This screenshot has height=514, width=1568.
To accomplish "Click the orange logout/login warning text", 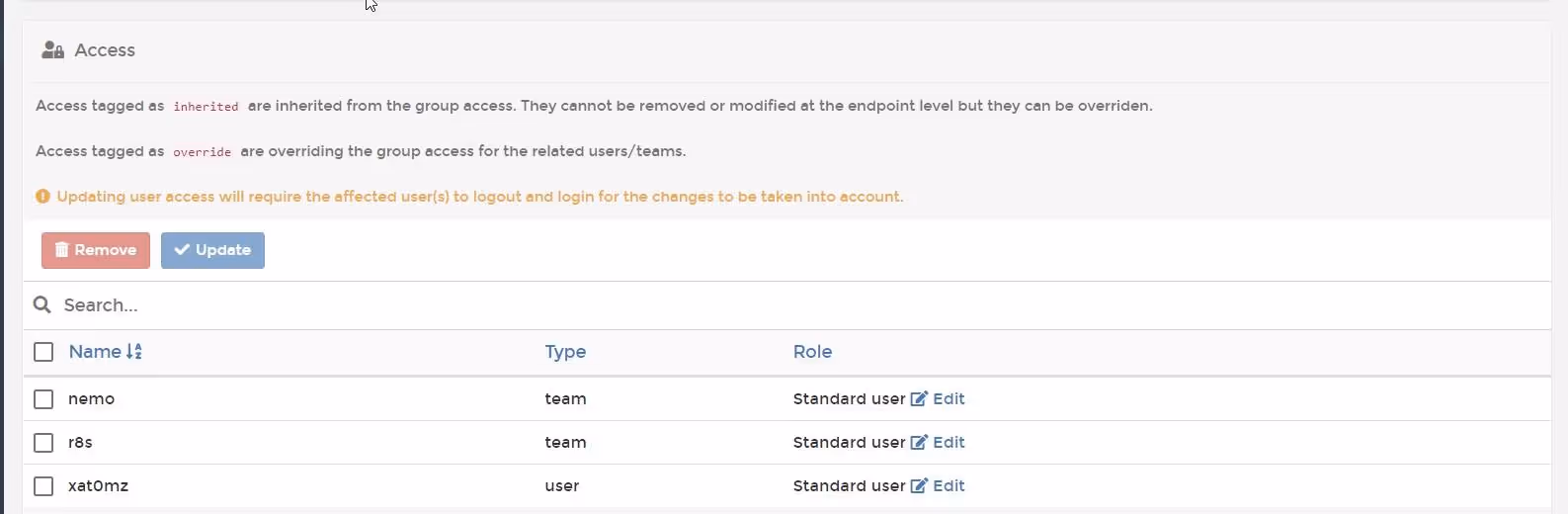I will click(480, 197).
